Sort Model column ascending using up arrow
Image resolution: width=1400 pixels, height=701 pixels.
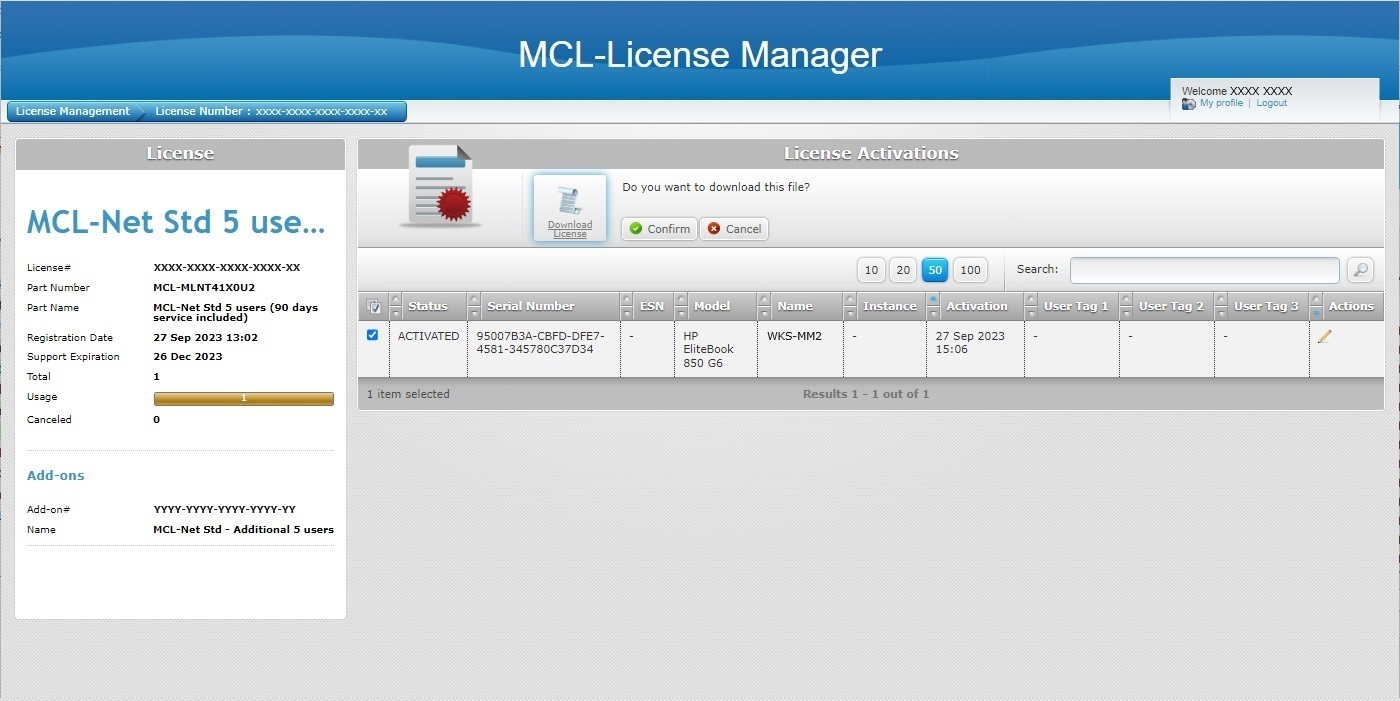click(681, 299)
